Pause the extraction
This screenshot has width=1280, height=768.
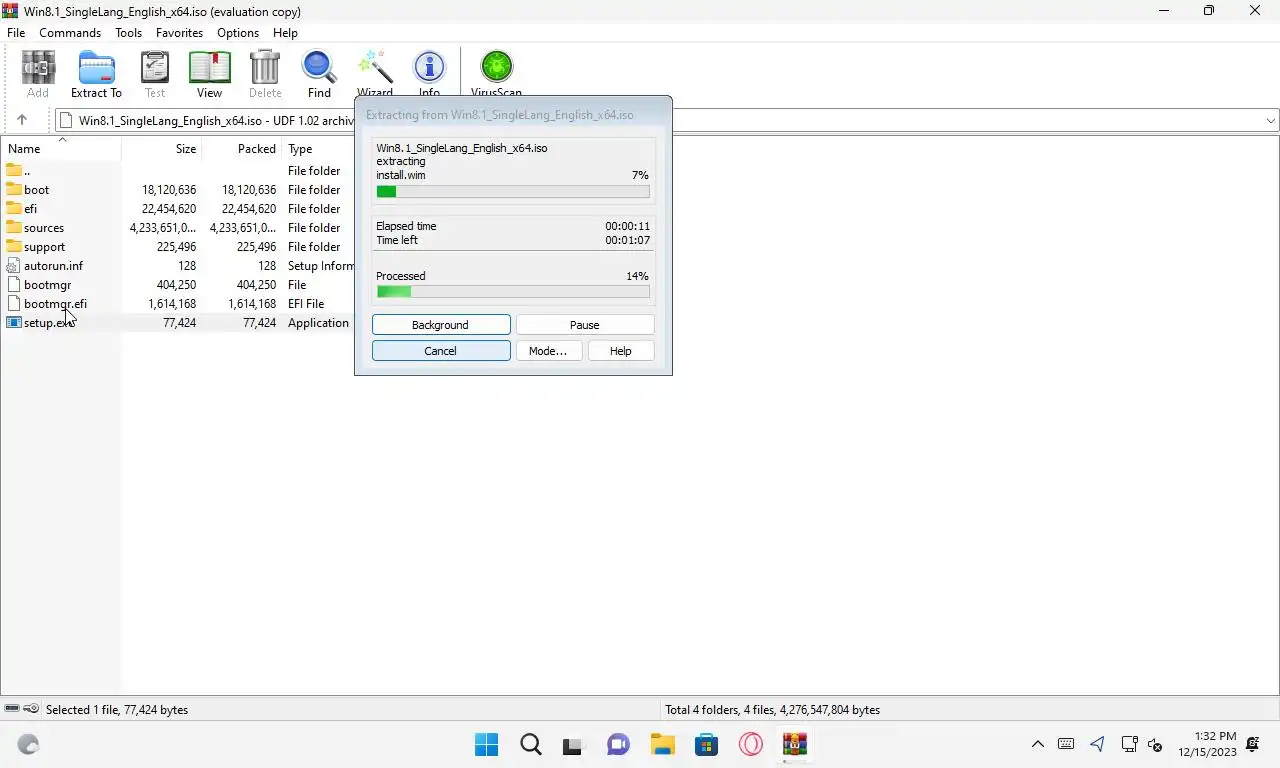tap(585, 325)
